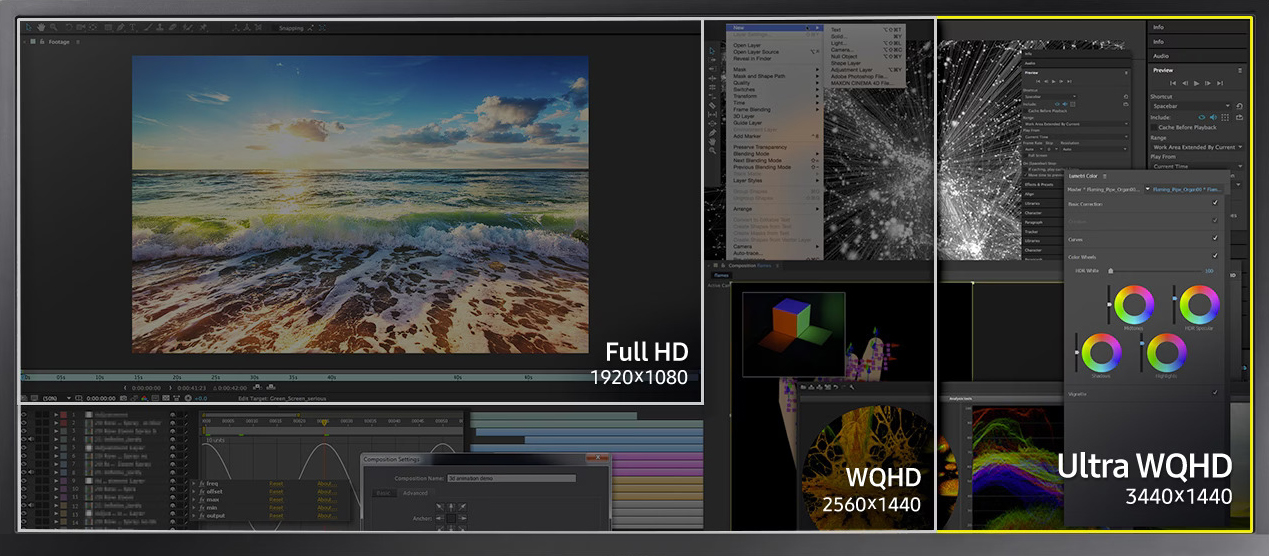
Task: Open 50% magnification dropdown under viewer
Action: click(57, 398)
